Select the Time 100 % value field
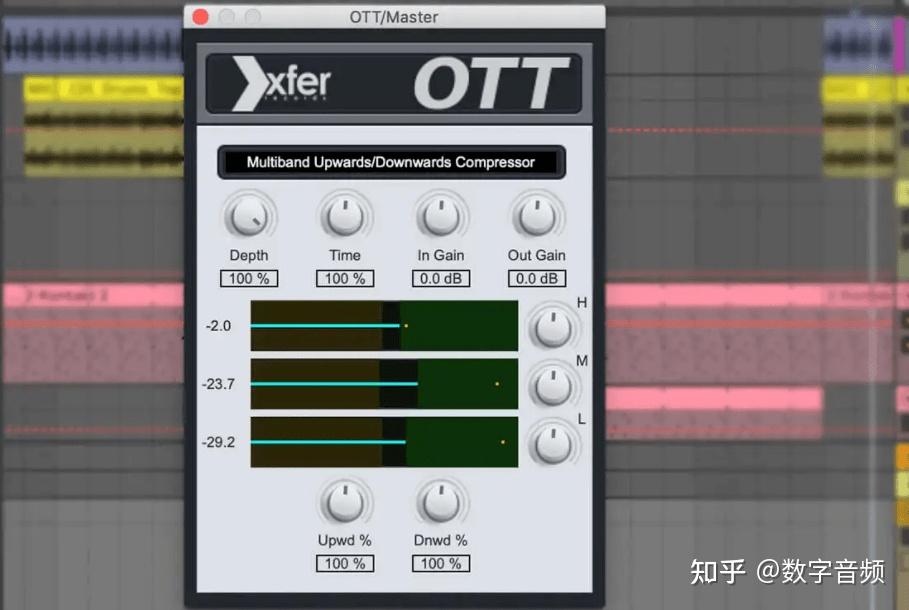This screenshot has height=610, width=909. click(345, 279)
